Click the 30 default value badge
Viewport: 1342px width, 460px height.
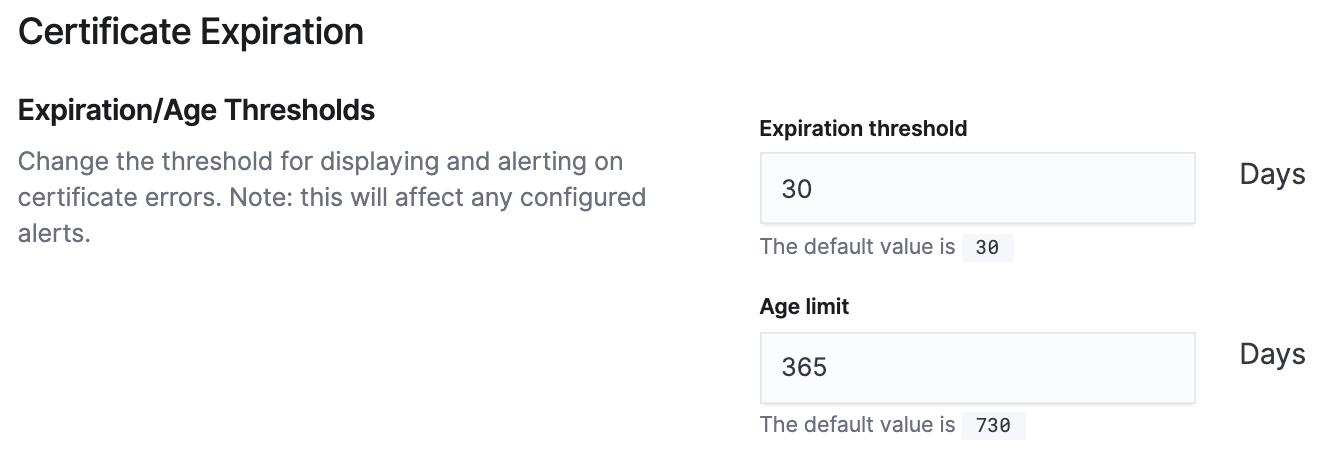point(987,247)
